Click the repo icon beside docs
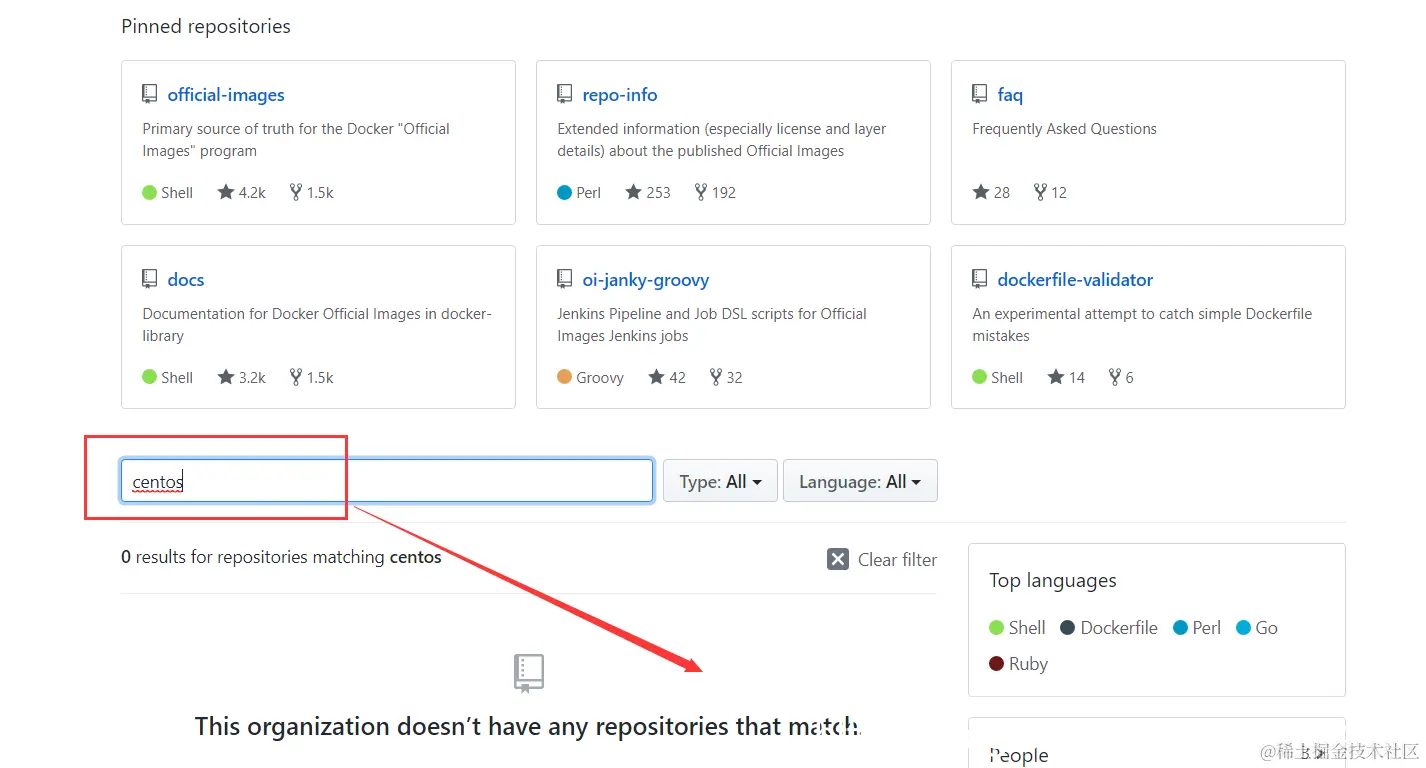This screenshot has height=768, width=1426. point(150,279)
